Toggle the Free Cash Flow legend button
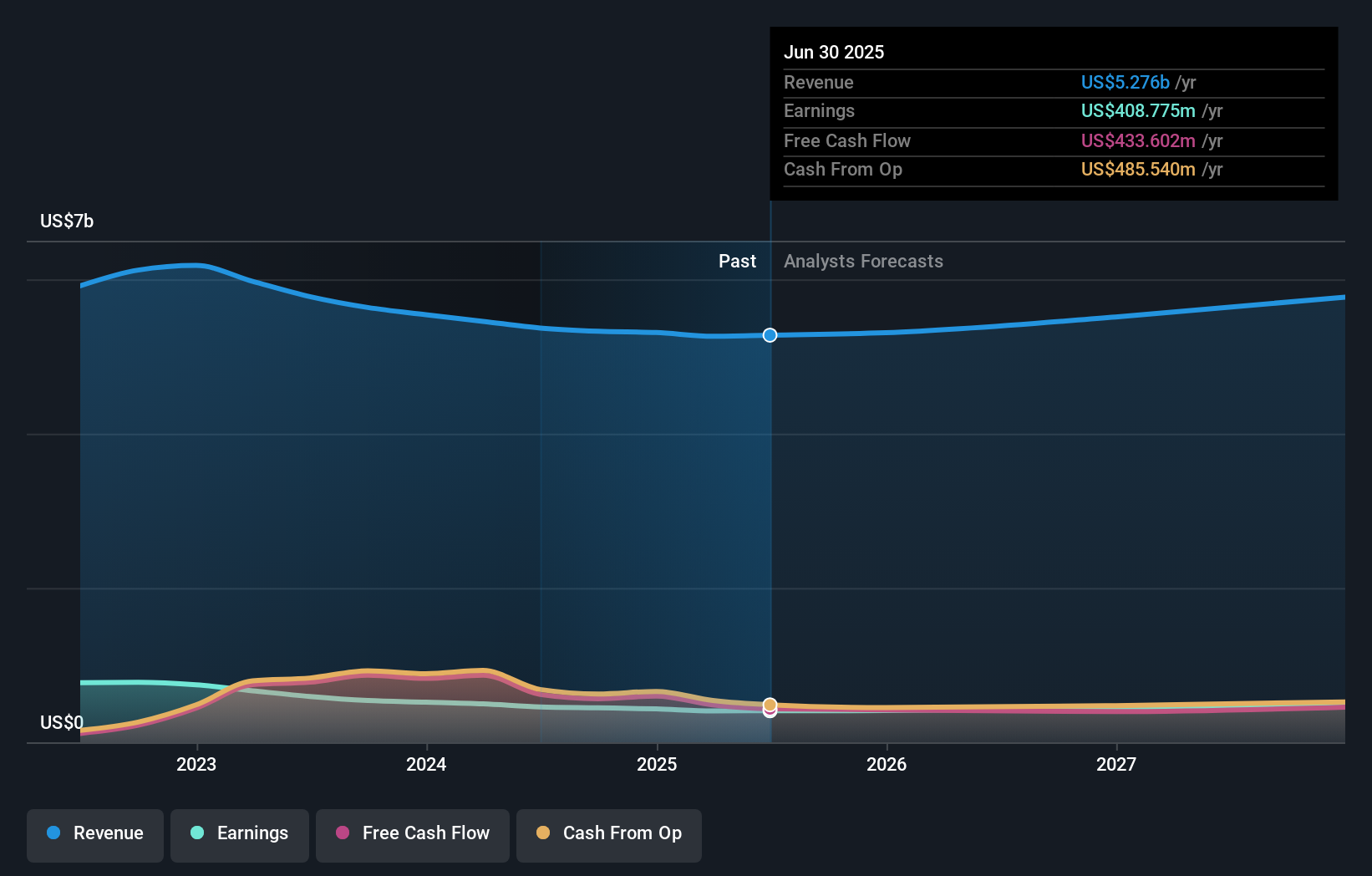 pos(413,835)
